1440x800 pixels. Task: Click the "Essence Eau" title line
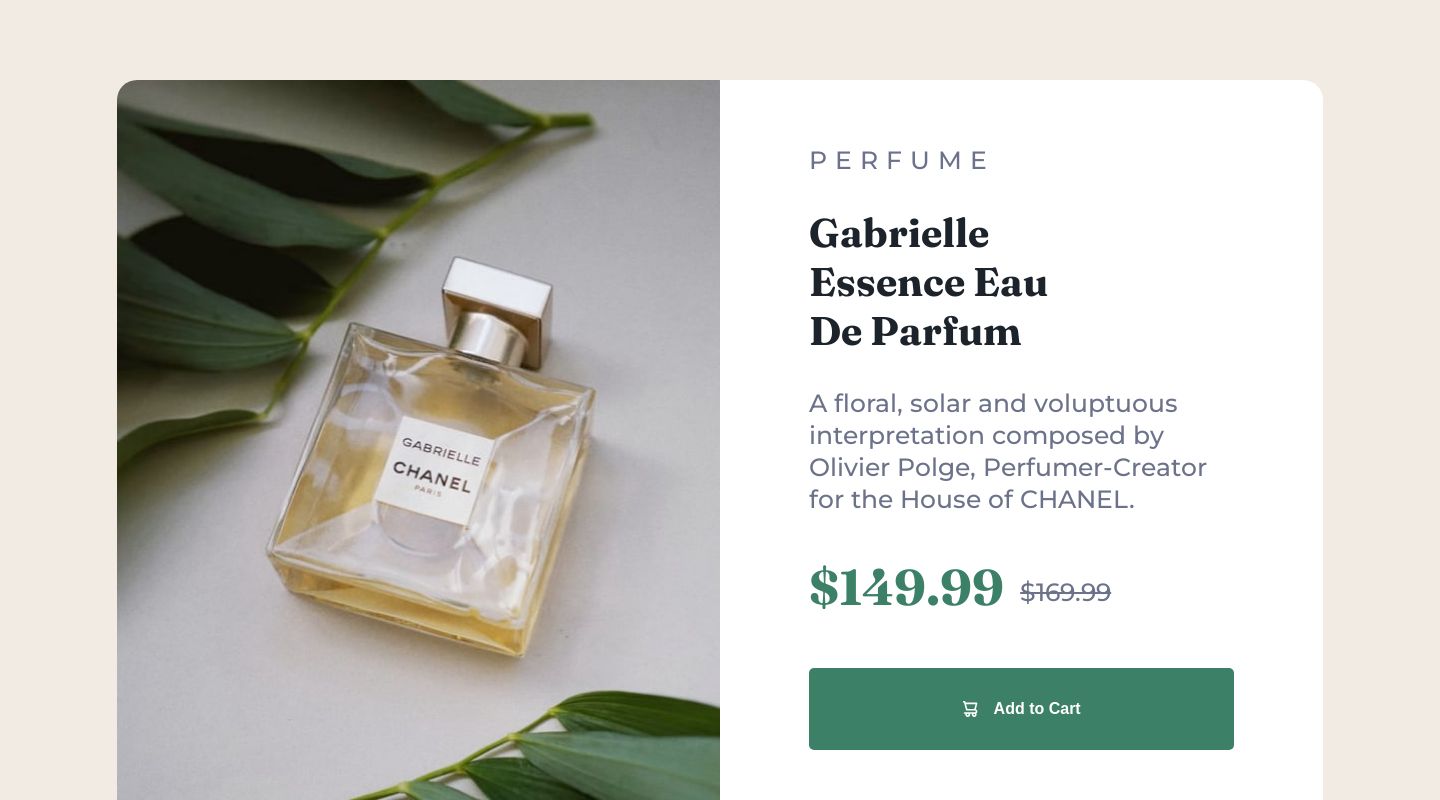(928, 283)
